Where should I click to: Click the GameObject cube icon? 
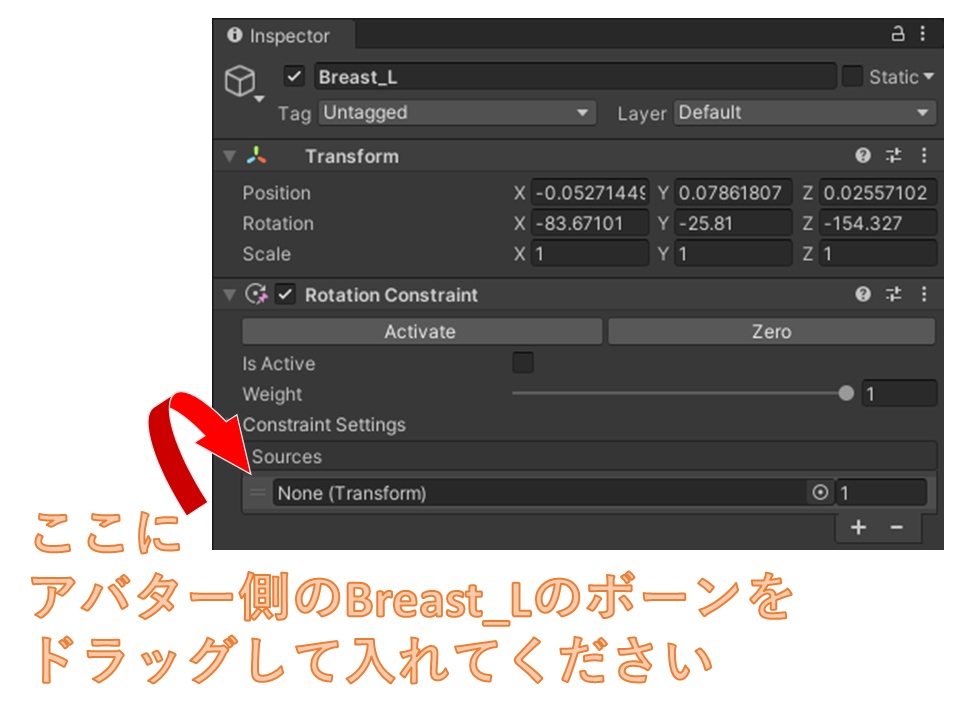(239, 81)
